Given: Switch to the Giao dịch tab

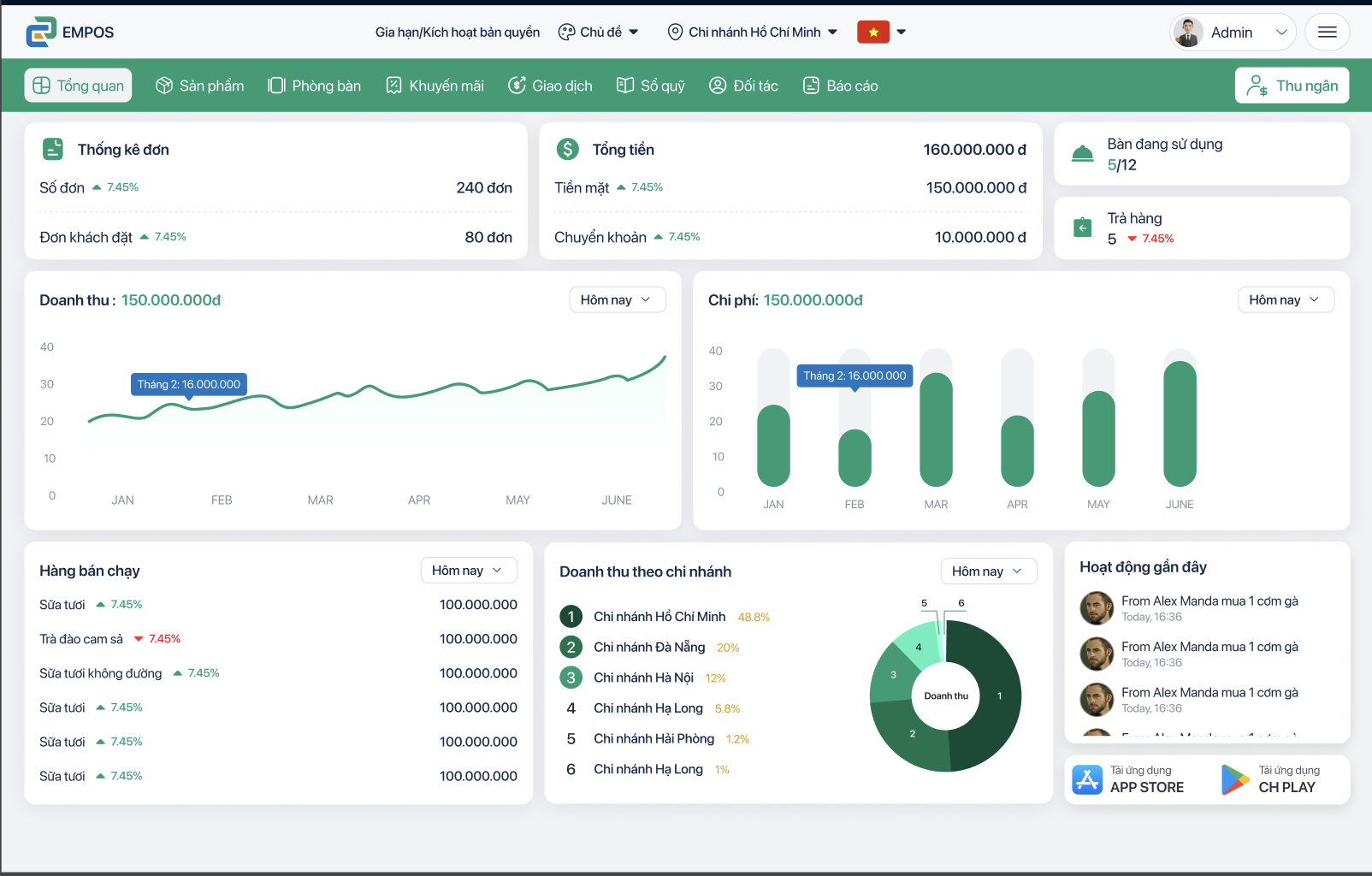Looking at the screenshot, I should tap(550, 86).
